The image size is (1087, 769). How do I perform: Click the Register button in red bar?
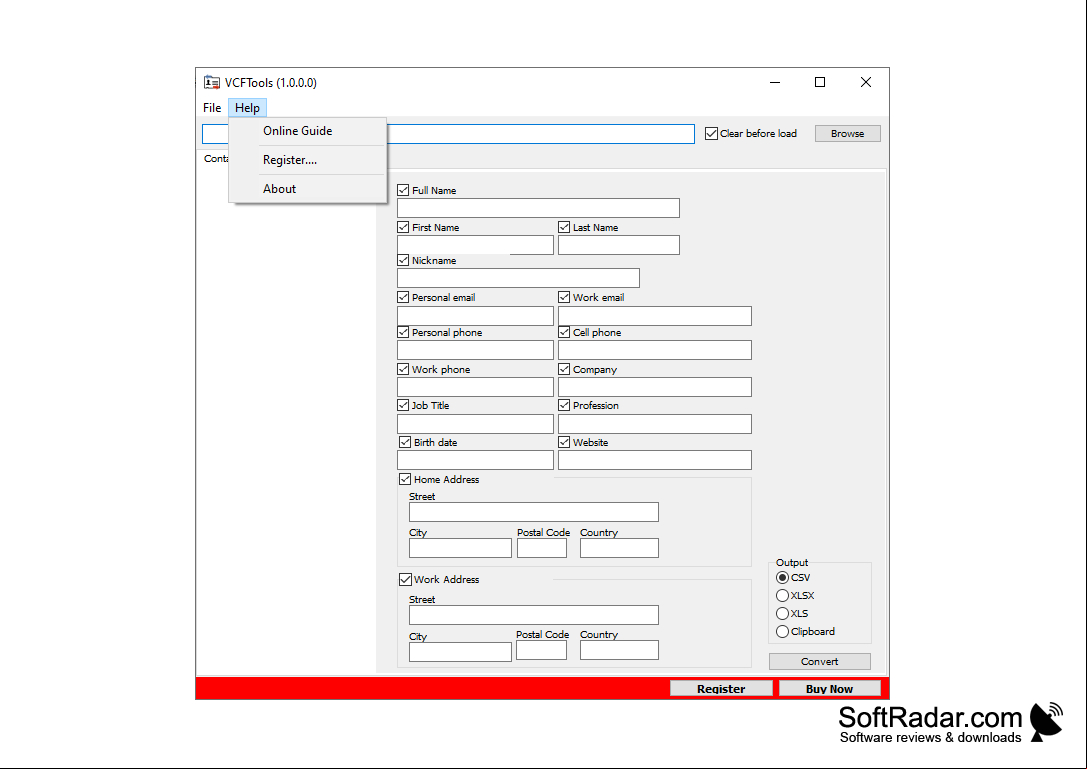721,689
